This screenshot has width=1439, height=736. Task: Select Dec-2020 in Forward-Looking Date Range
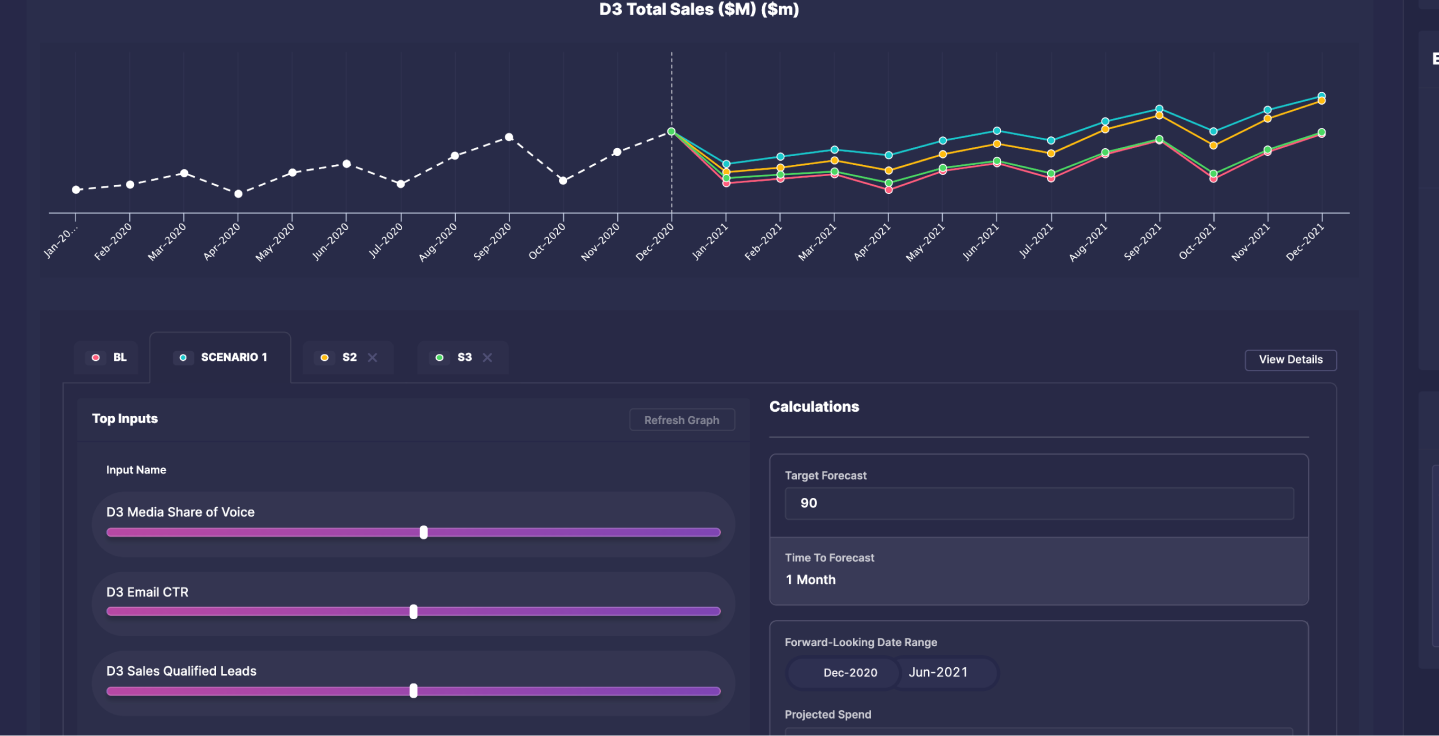click(850, 673)
